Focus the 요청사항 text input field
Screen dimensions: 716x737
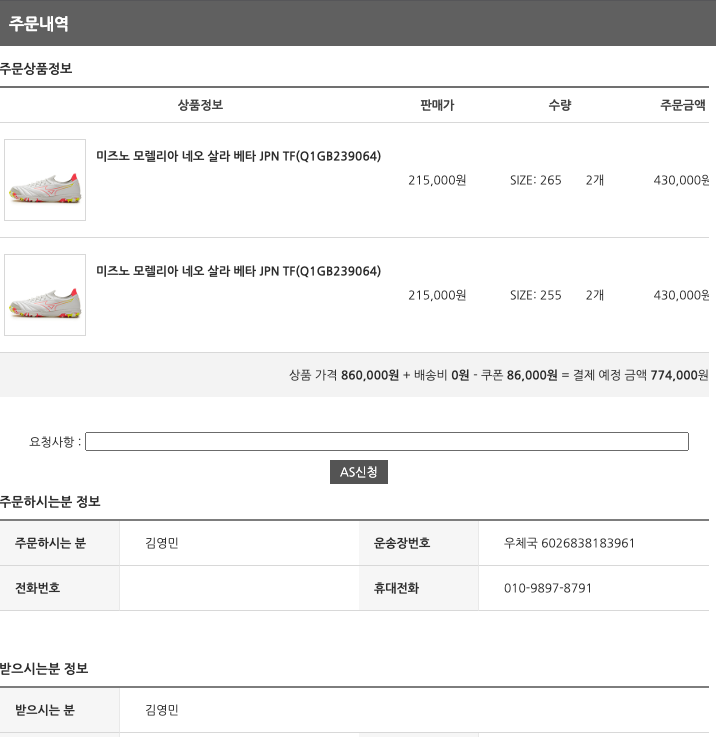click(x=386, y=441)
